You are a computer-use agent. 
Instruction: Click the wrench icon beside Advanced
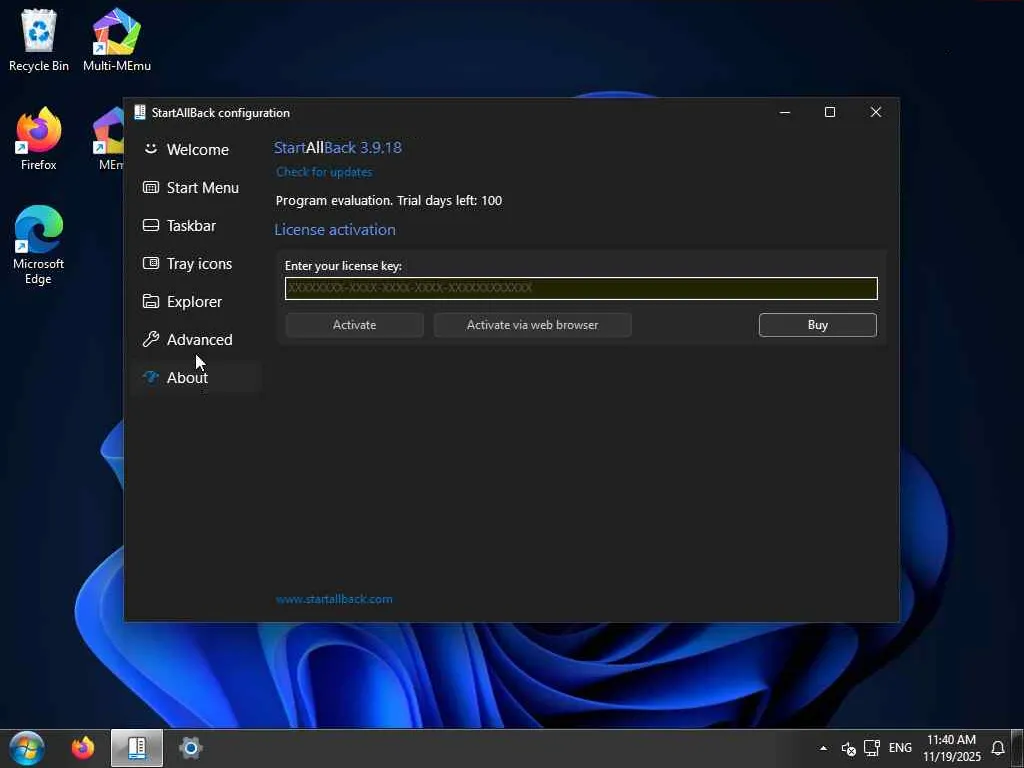151,339
